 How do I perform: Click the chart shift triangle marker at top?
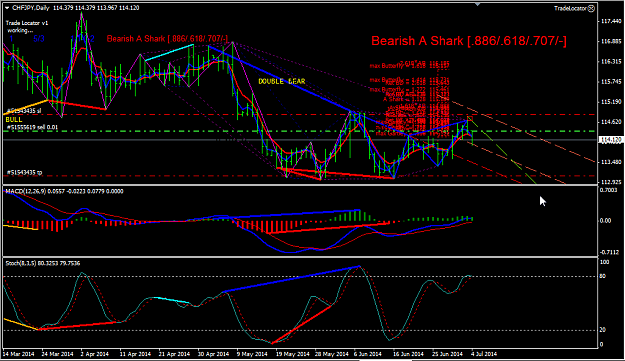478,4
